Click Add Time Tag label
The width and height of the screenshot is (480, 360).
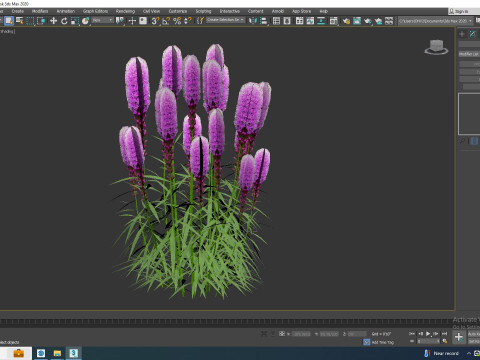tap(383, 342)
